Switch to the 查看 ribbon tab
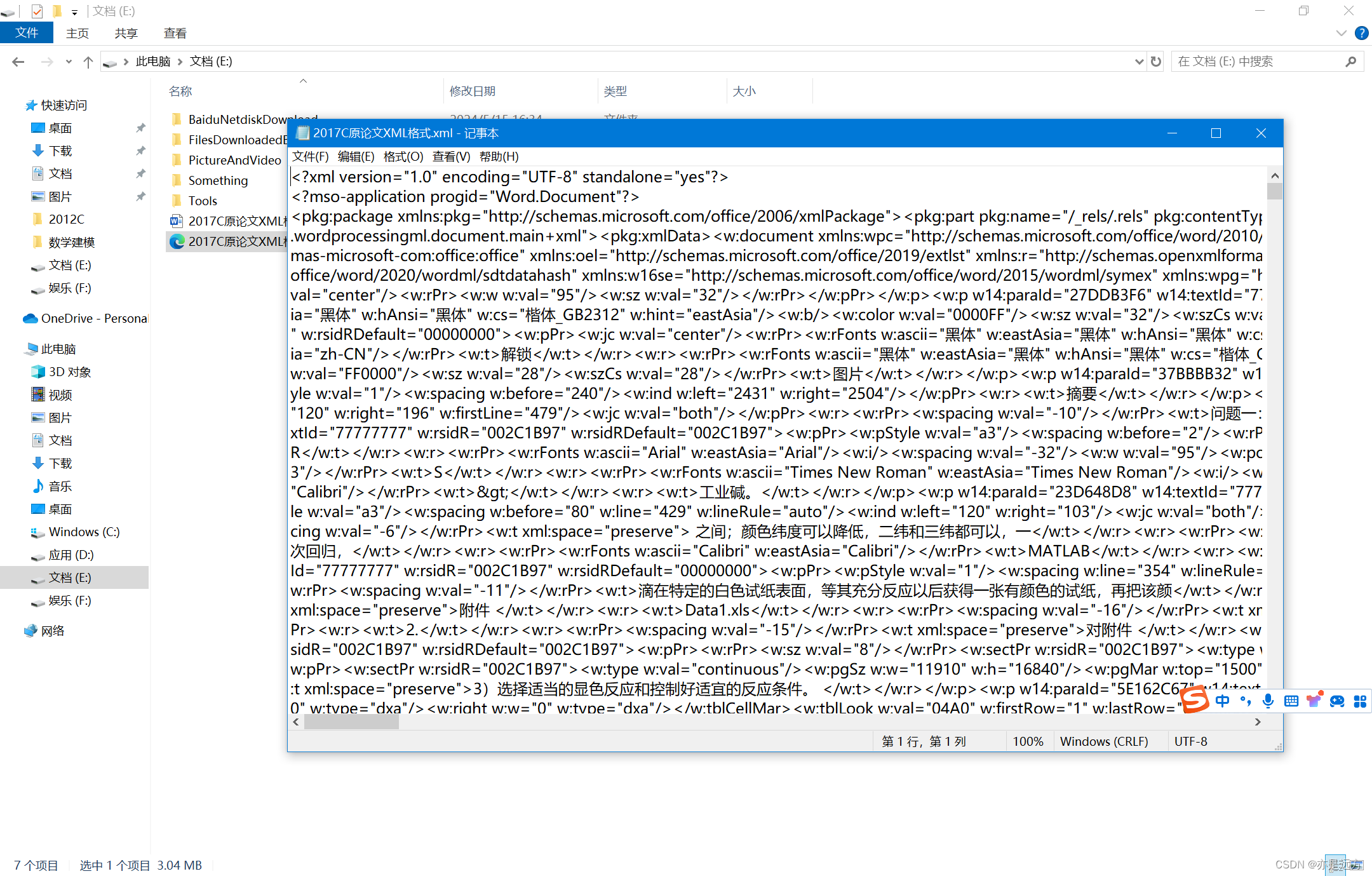 point(175,33)
